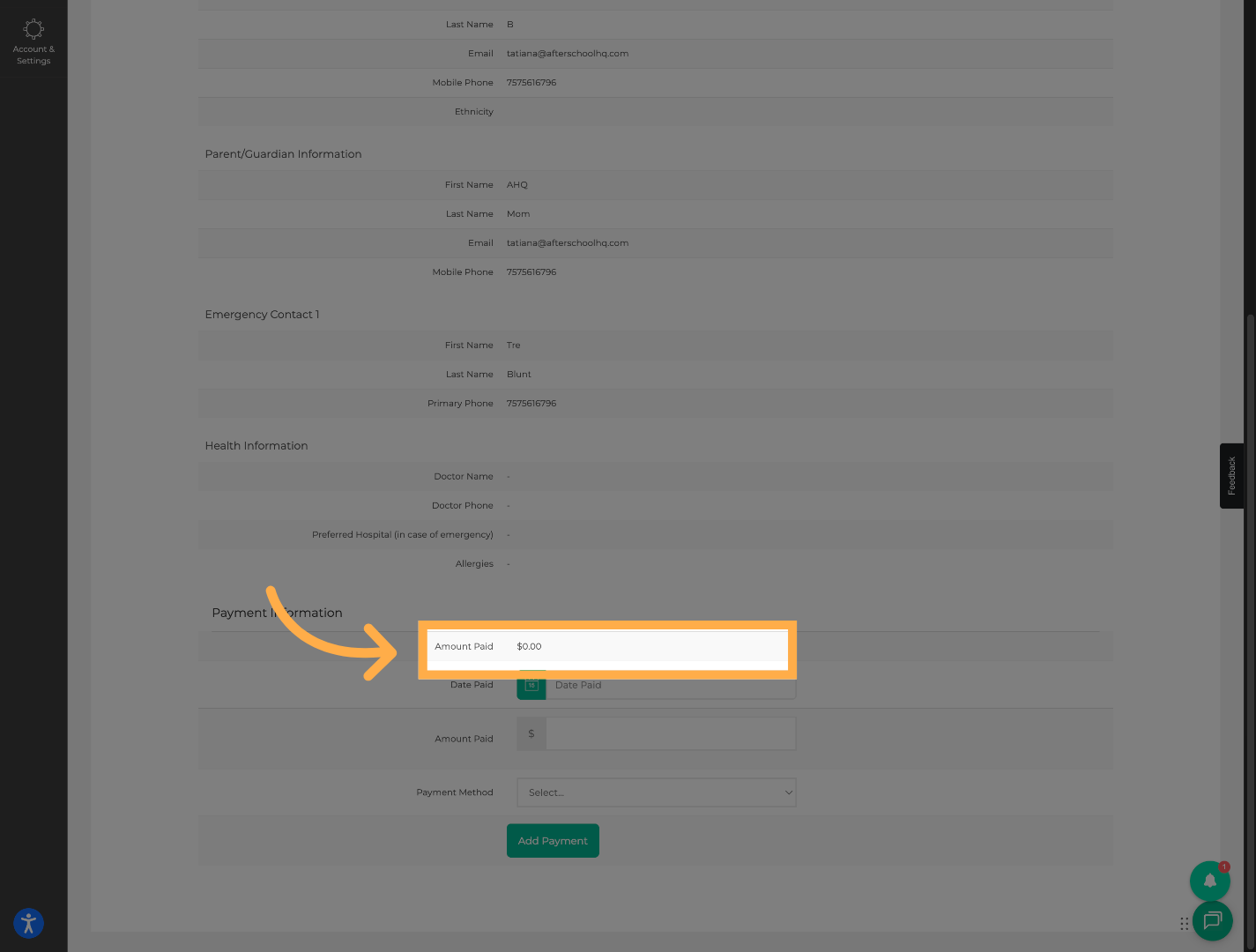Viewport: 1256px width, 952px height.
Task: Click the calendar icon beside Date Paid
Action: [531, 685]
